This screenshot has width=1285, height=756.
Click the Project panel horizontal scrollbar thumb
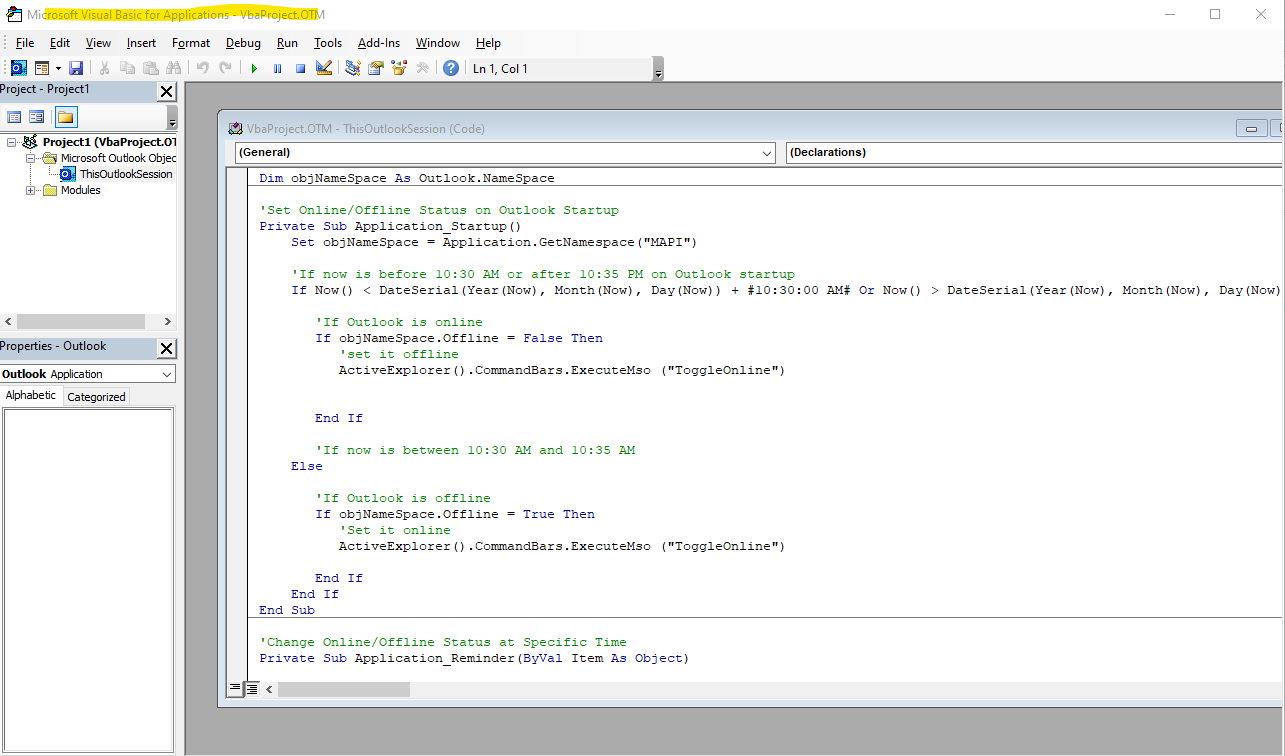tap(79, 322)
